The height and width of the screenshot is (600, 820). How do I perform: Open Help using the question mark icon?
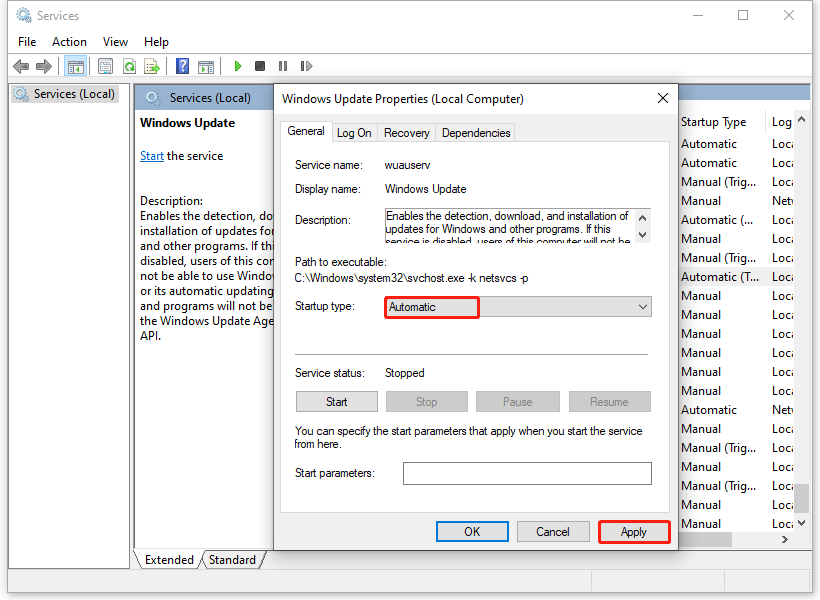point(182,66)
